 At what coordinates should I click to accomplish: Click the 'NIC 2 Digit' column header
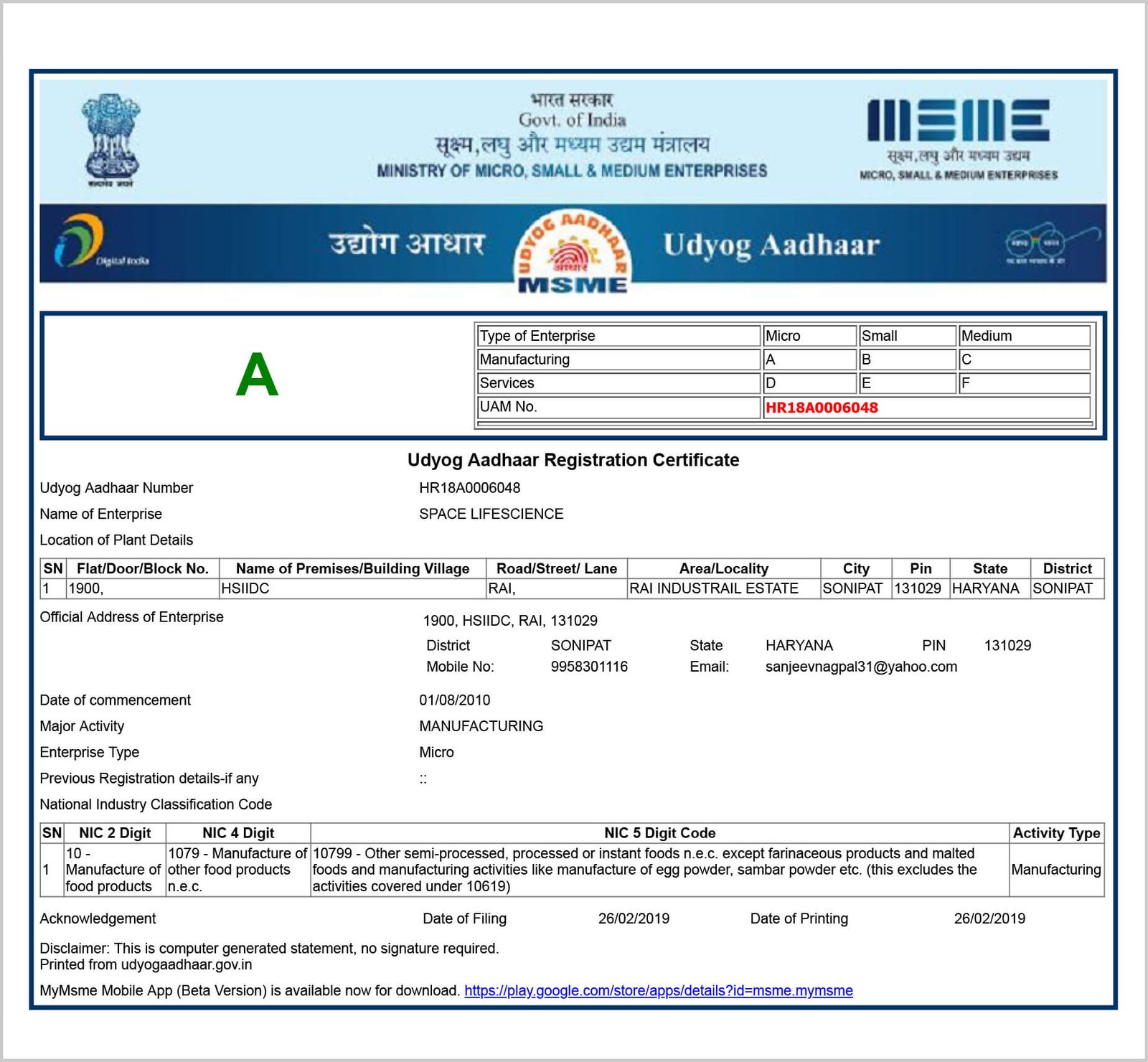pos(115,833)
